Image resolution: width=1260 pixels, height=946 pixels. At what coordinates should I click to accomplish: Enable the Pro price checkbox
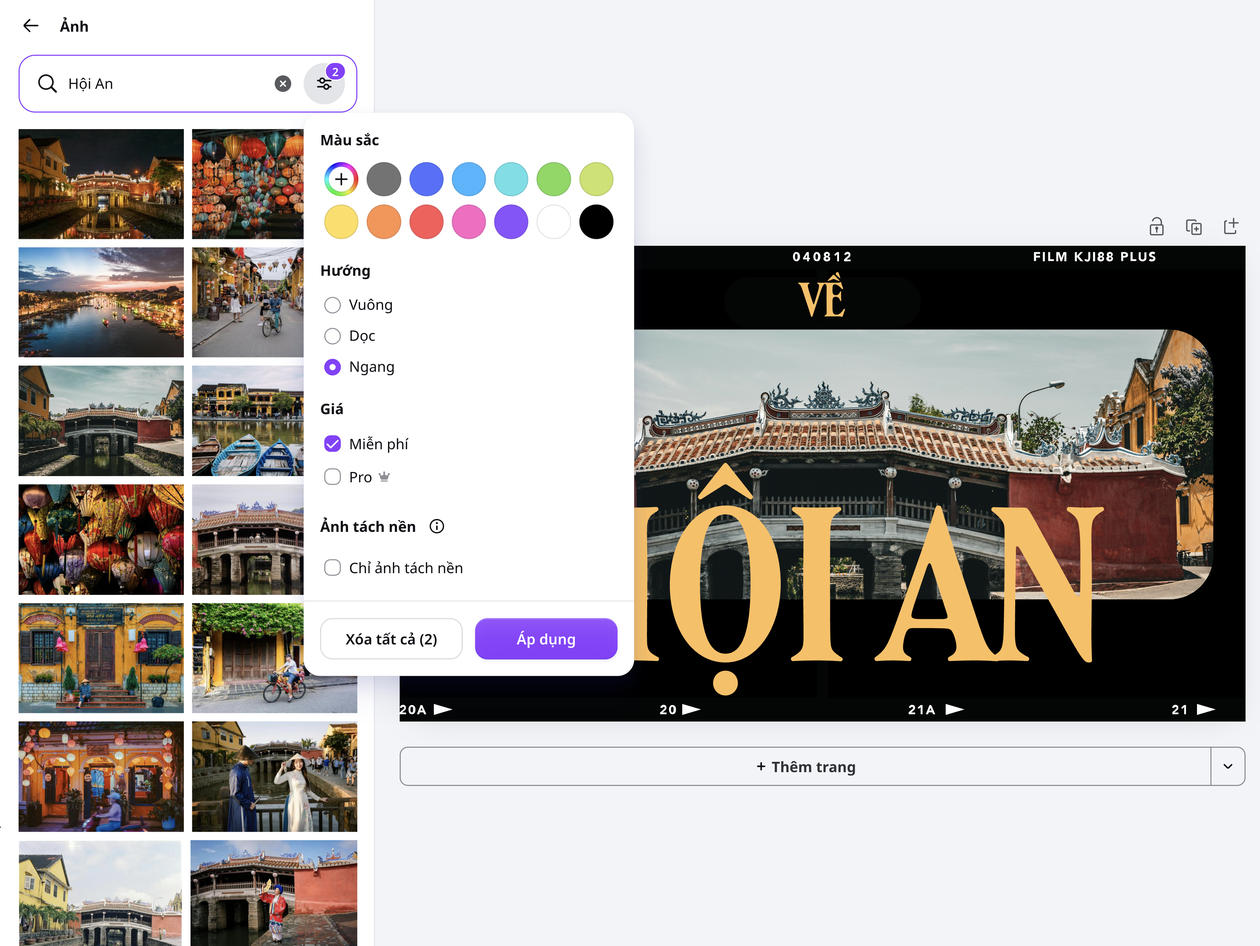[333, 477]
